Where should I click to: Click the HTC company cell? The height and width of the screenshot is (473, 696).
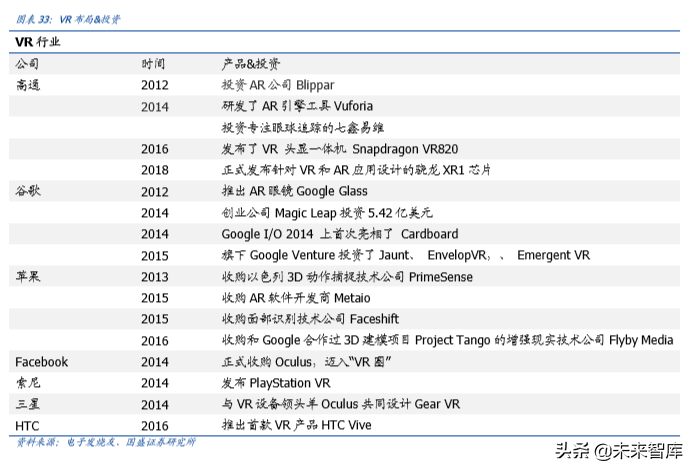pos(29,425)
